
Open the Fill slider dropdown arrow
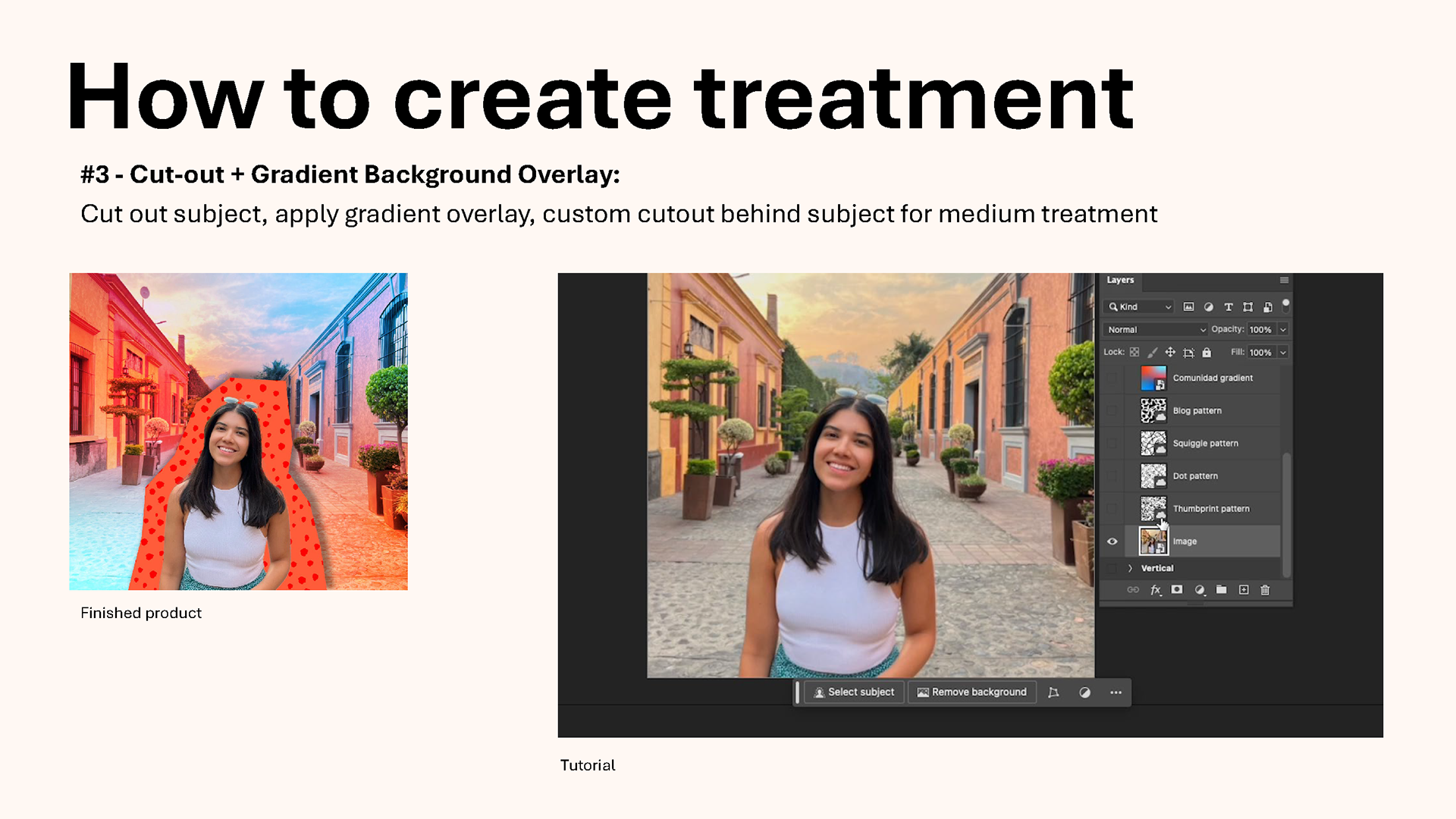tap(1283, 353)
